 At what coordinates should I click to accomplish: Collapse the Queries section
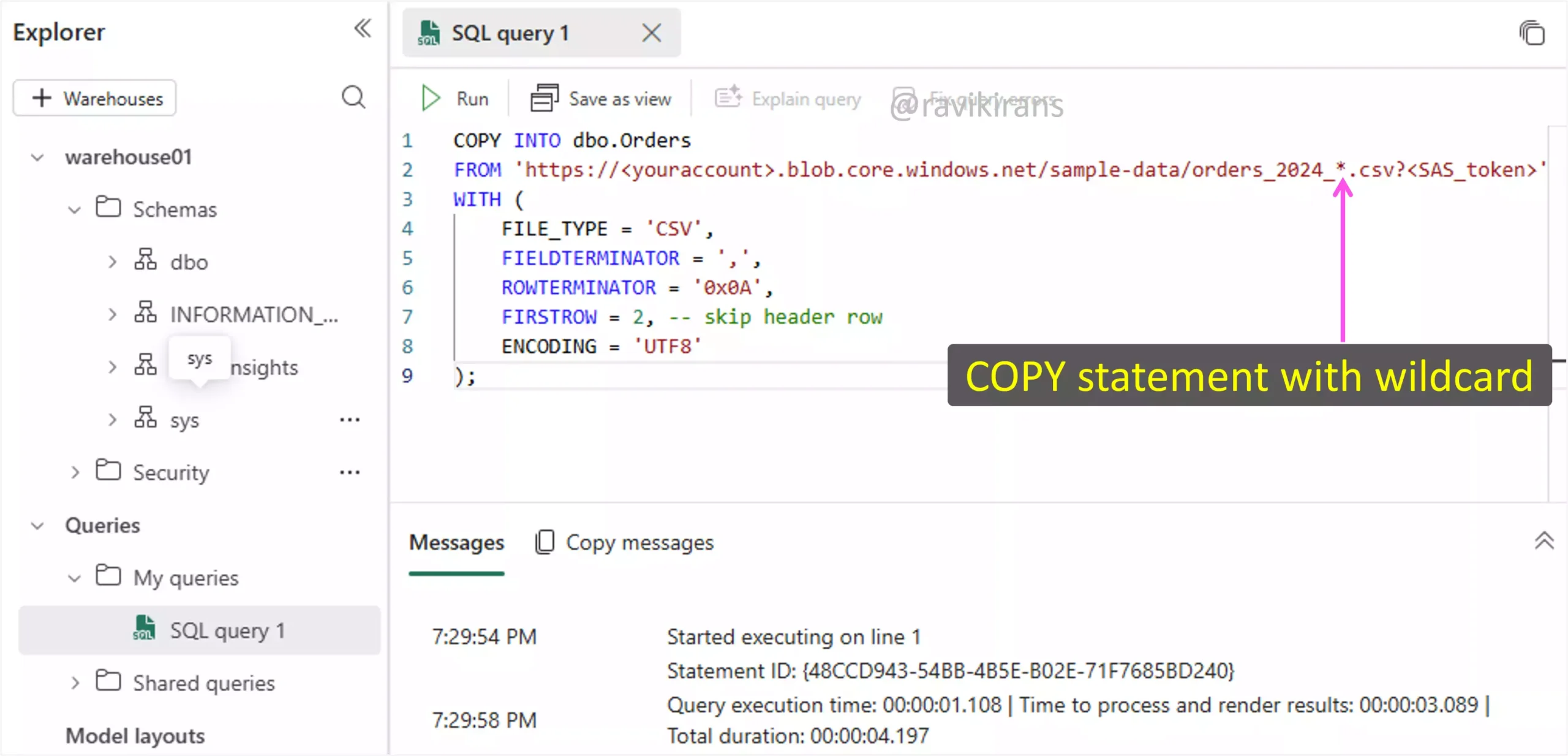click(37, 526)
